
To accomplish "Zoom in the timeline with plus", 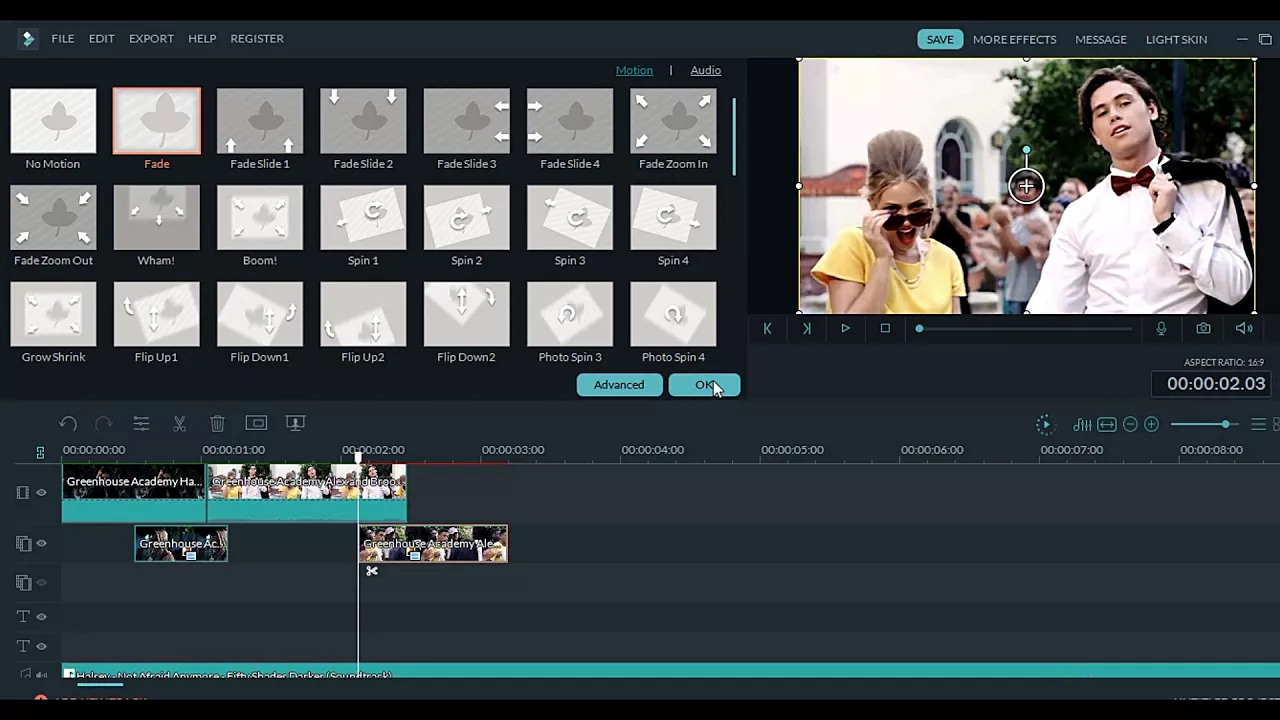I will click(1151, 425).
